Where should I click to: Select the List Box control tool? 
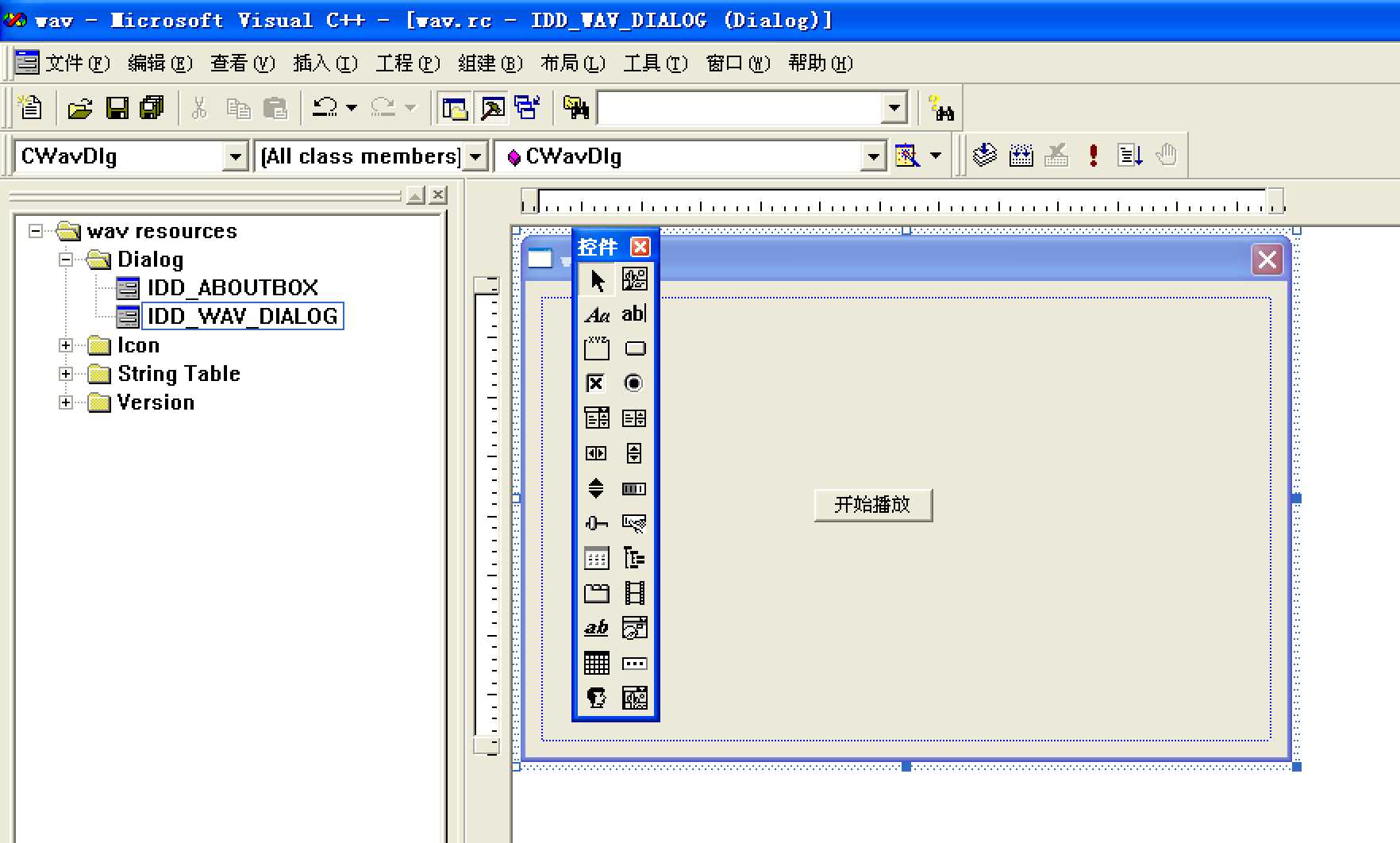tap(634, 418)
